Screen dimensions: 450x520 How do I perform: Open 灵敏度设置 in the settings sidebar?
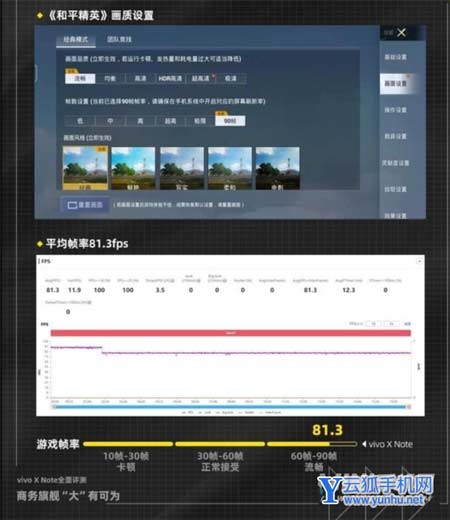(396, 163)
